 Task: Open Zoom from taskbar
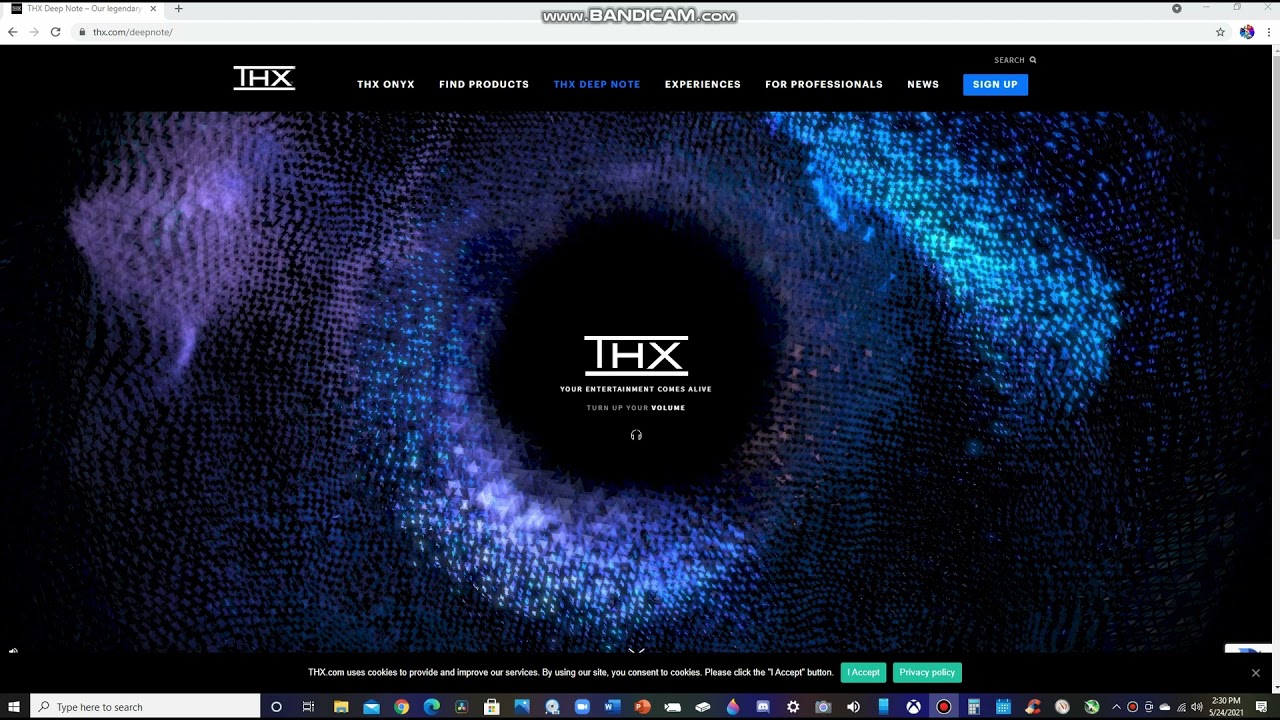click(x=582, y=707)
